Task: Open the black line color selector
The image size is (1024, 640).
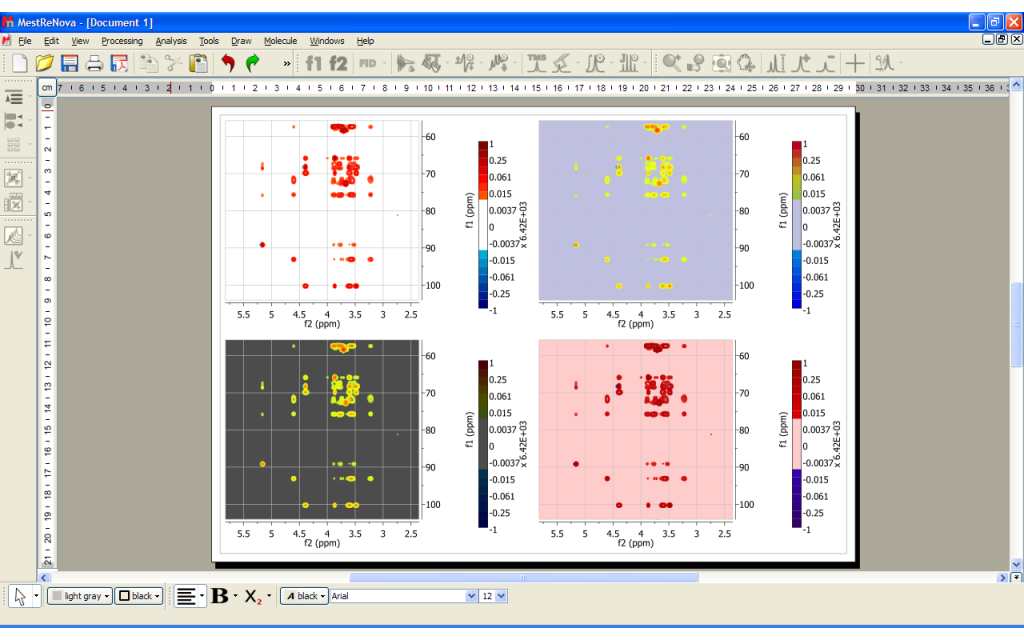Action: pos(138,596)
